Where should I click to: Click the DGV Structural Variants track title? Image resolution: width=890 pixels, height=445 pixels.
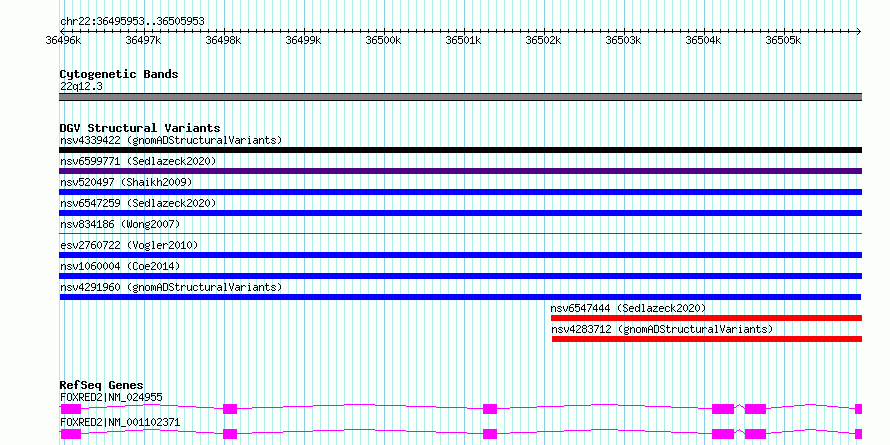click(x=140, y=128)
